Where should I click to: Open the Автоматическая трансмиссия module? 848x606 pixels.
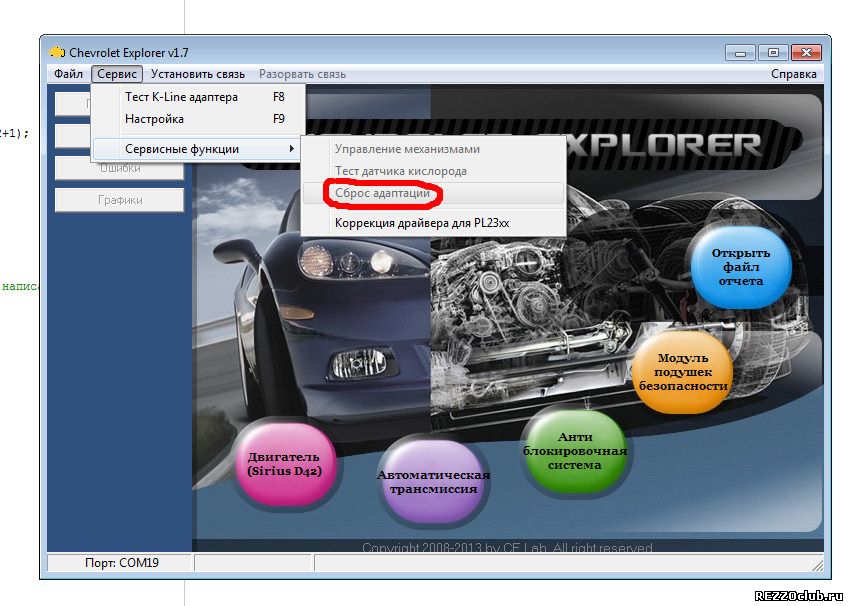pyautogui.click(x=433, y=482)
